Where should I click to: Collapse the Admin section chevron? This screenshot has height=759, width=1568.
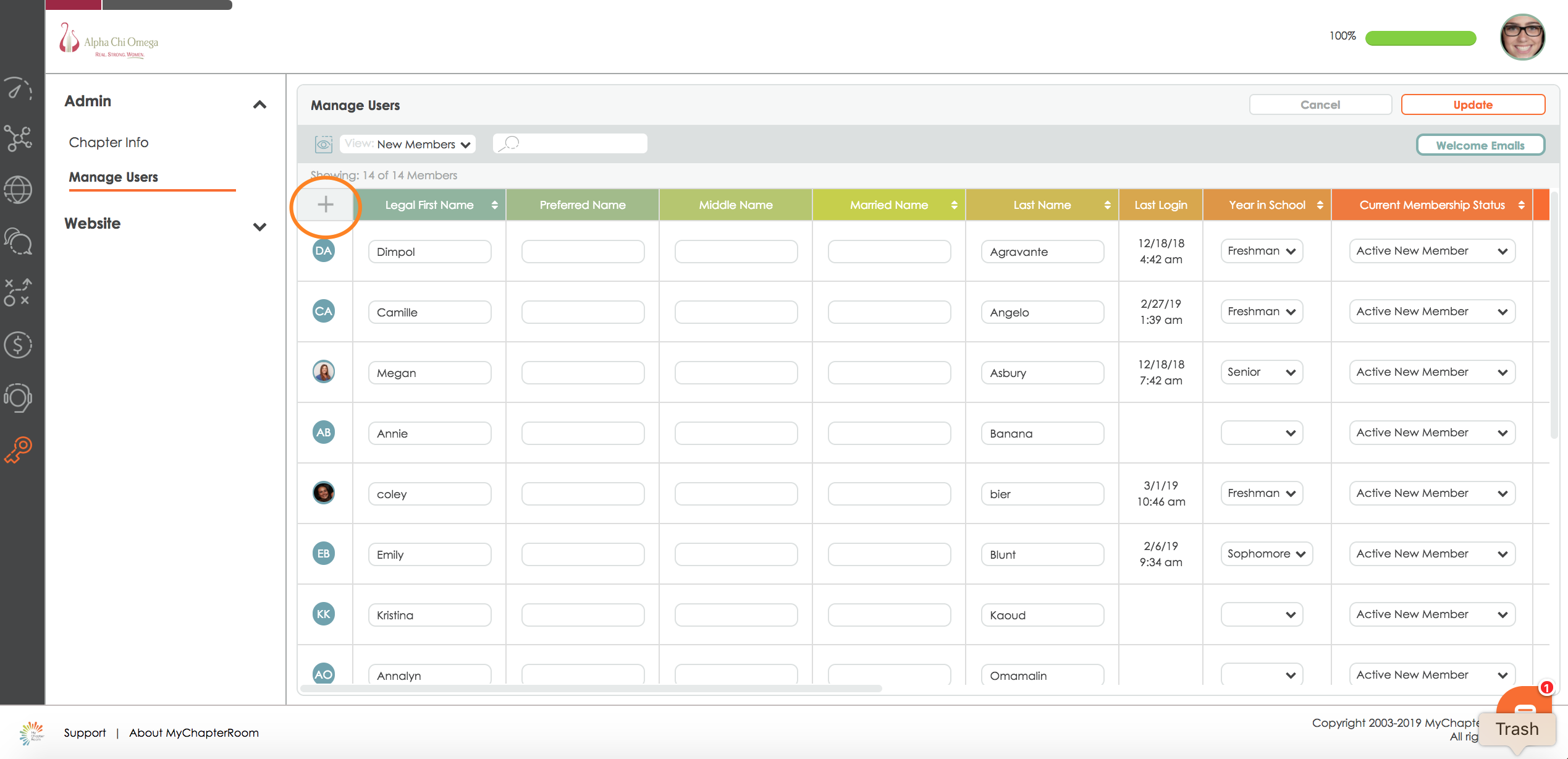[x=259, y=104]
